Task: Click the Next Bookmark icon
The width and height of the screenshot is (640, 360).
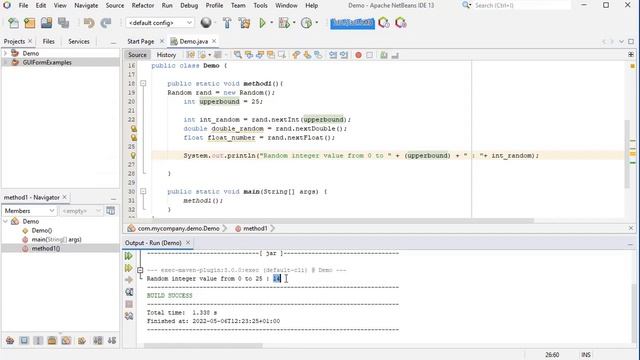Action: [307, 55]
